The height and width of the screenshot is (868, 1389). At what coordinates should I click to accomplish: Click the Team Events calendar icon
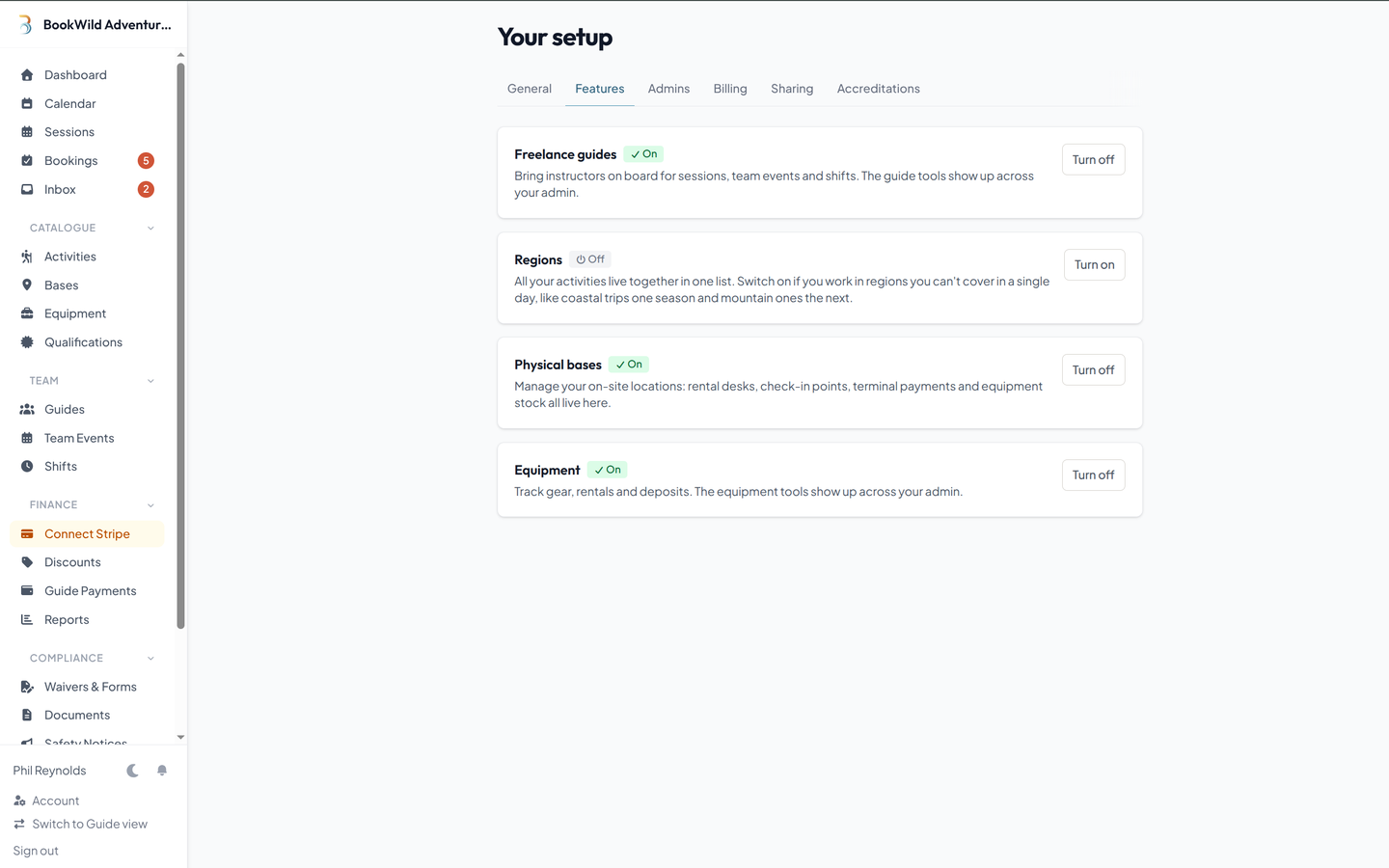click(x=27, y=438)
